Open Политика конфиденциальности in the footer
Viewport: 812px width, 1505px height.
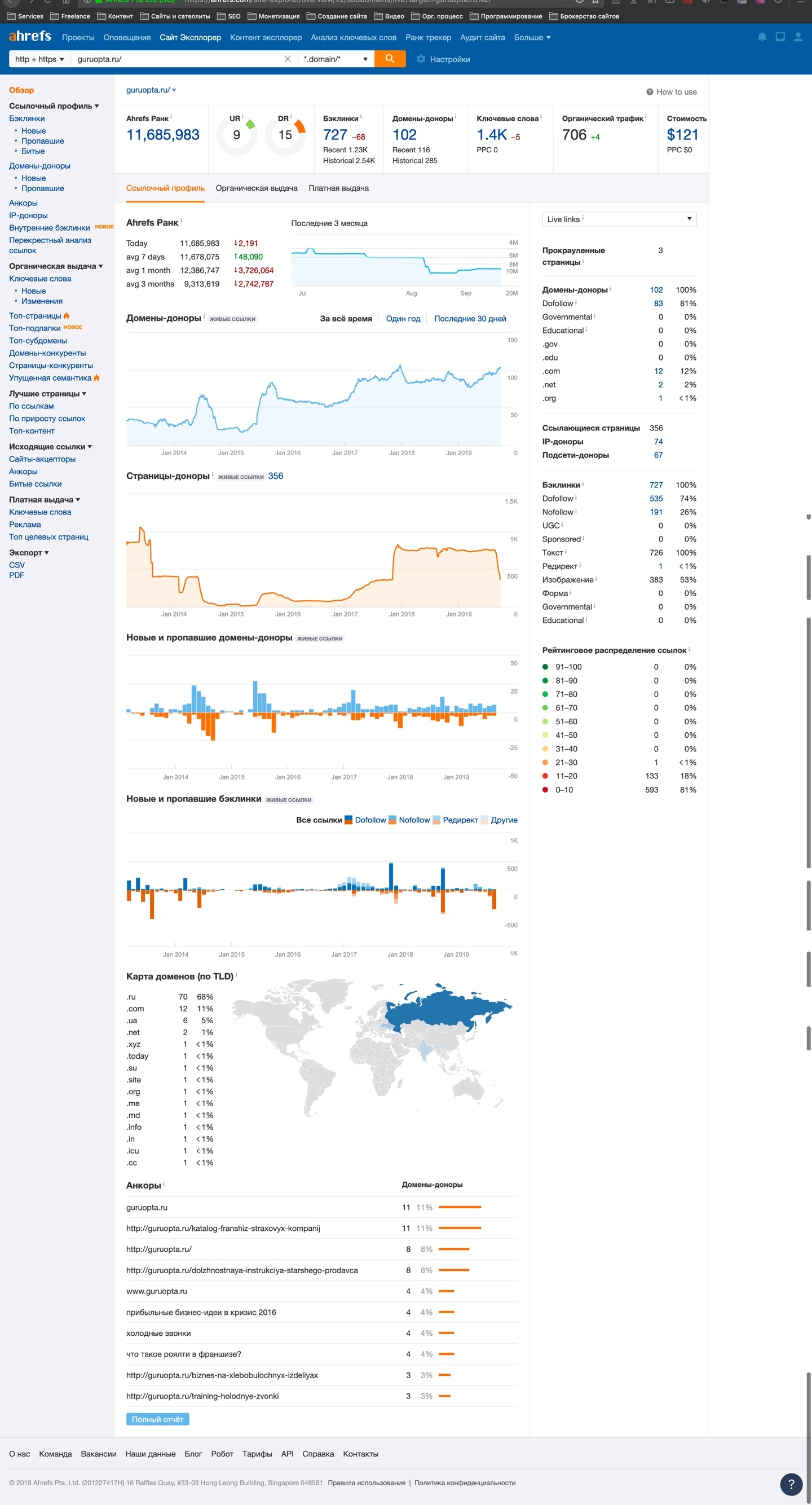point(465,1482)
